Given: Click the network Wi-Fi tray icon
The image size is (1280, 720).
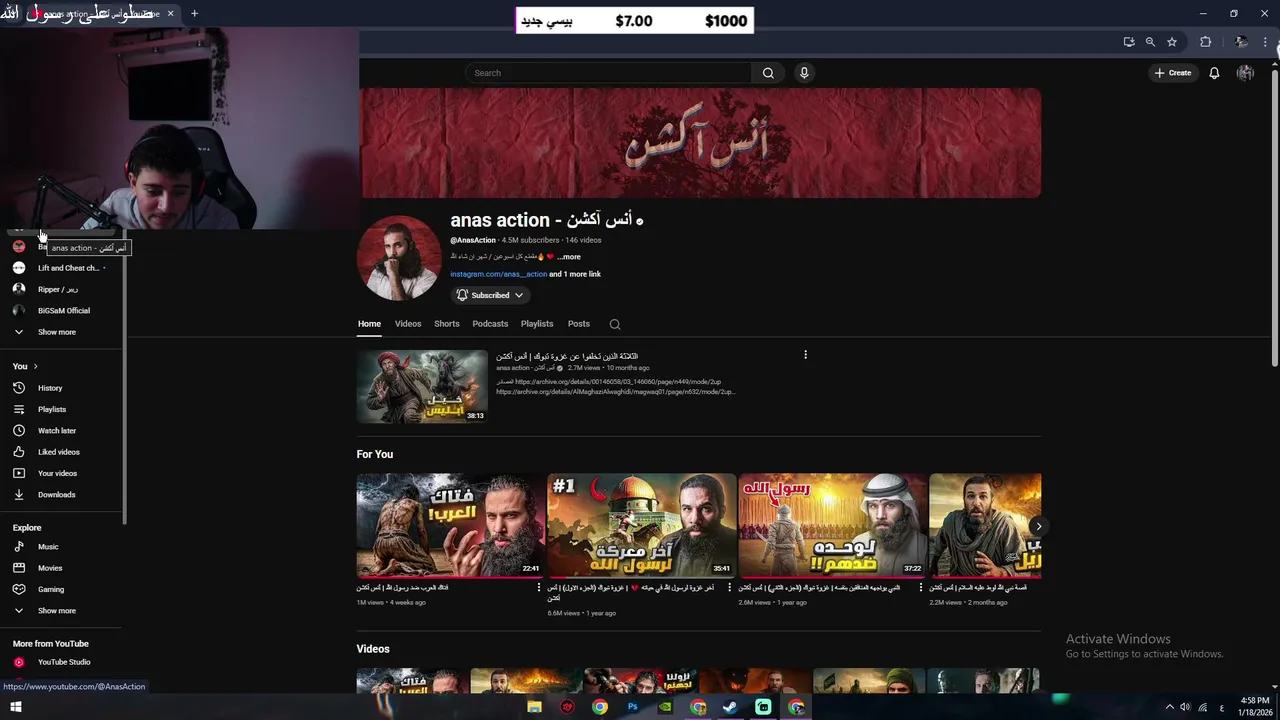Looking at the screenshot, I should [x=1202, y=707].
